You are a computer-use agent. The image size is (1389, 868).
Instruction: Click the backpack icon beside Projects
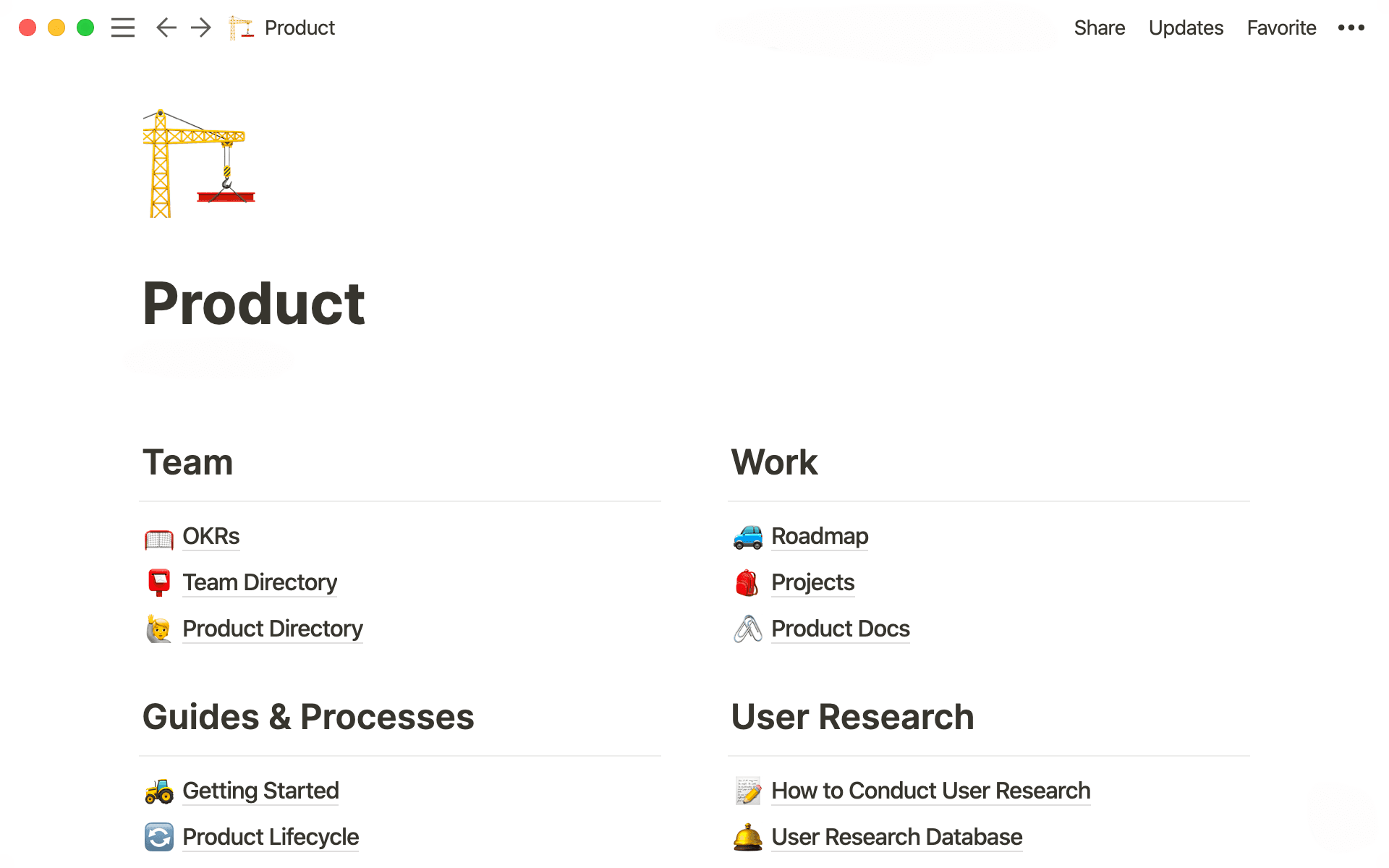[748, 582]
